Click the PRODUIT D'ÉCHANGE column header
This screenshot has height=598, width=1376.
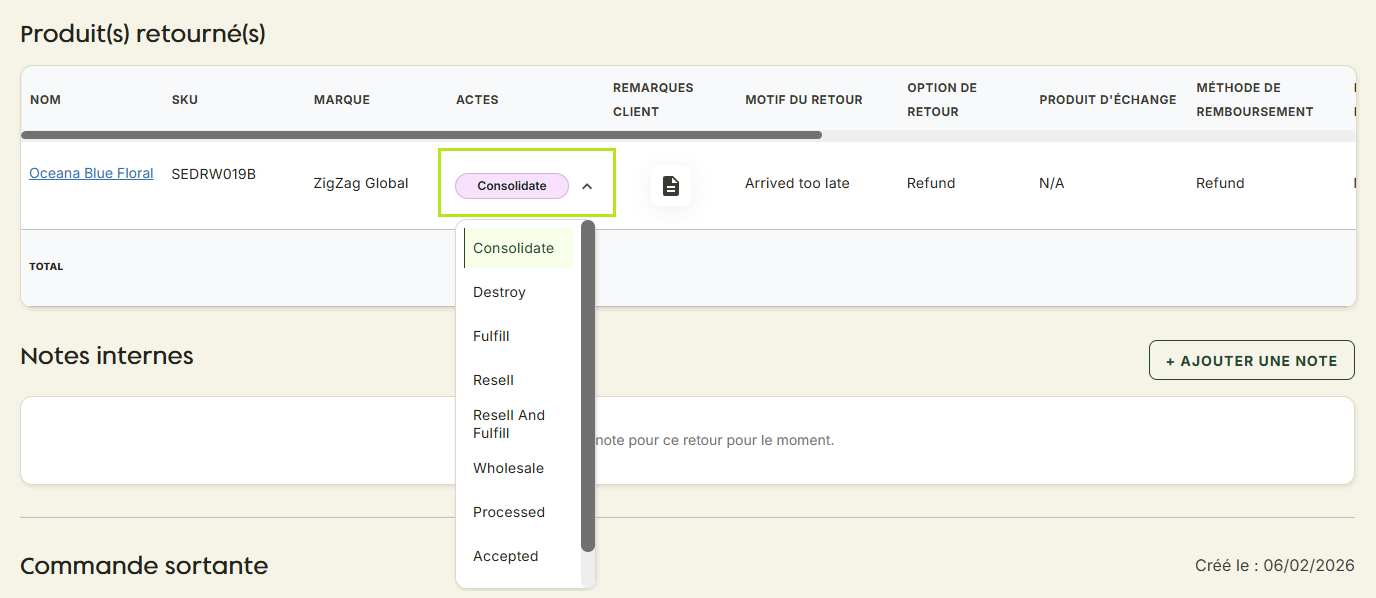(1108, 100)
